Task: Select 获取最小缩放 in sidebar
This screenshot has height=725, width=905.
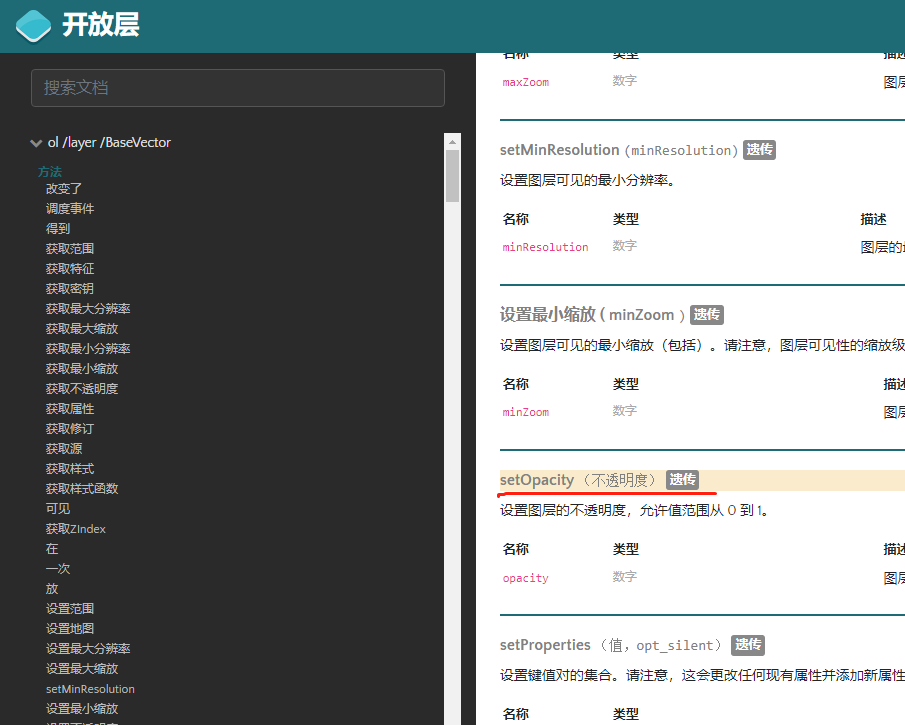Action: click(82, 369)
